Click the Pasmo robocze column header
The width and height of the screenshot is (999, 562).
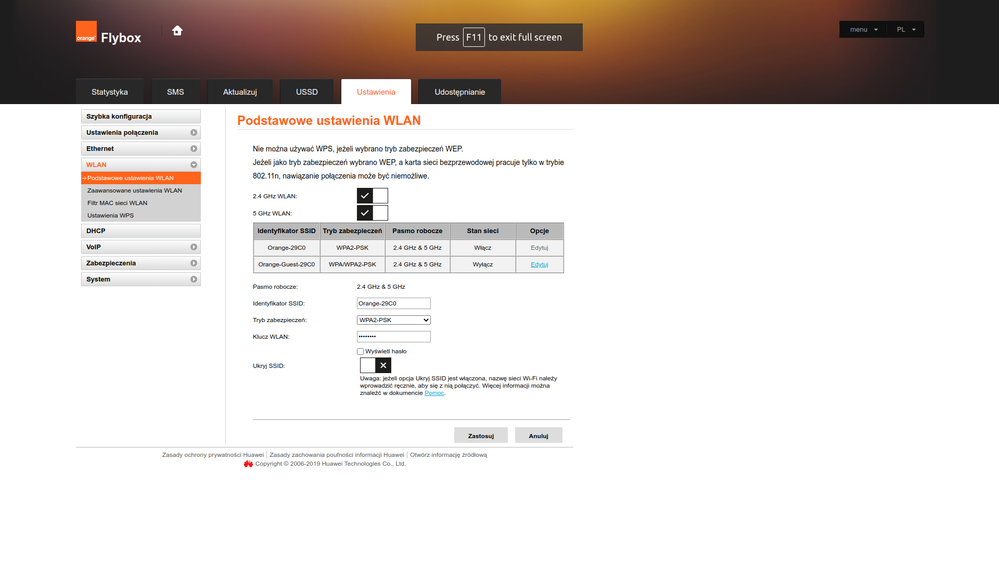pyautogui.click(x=417, y=231)
